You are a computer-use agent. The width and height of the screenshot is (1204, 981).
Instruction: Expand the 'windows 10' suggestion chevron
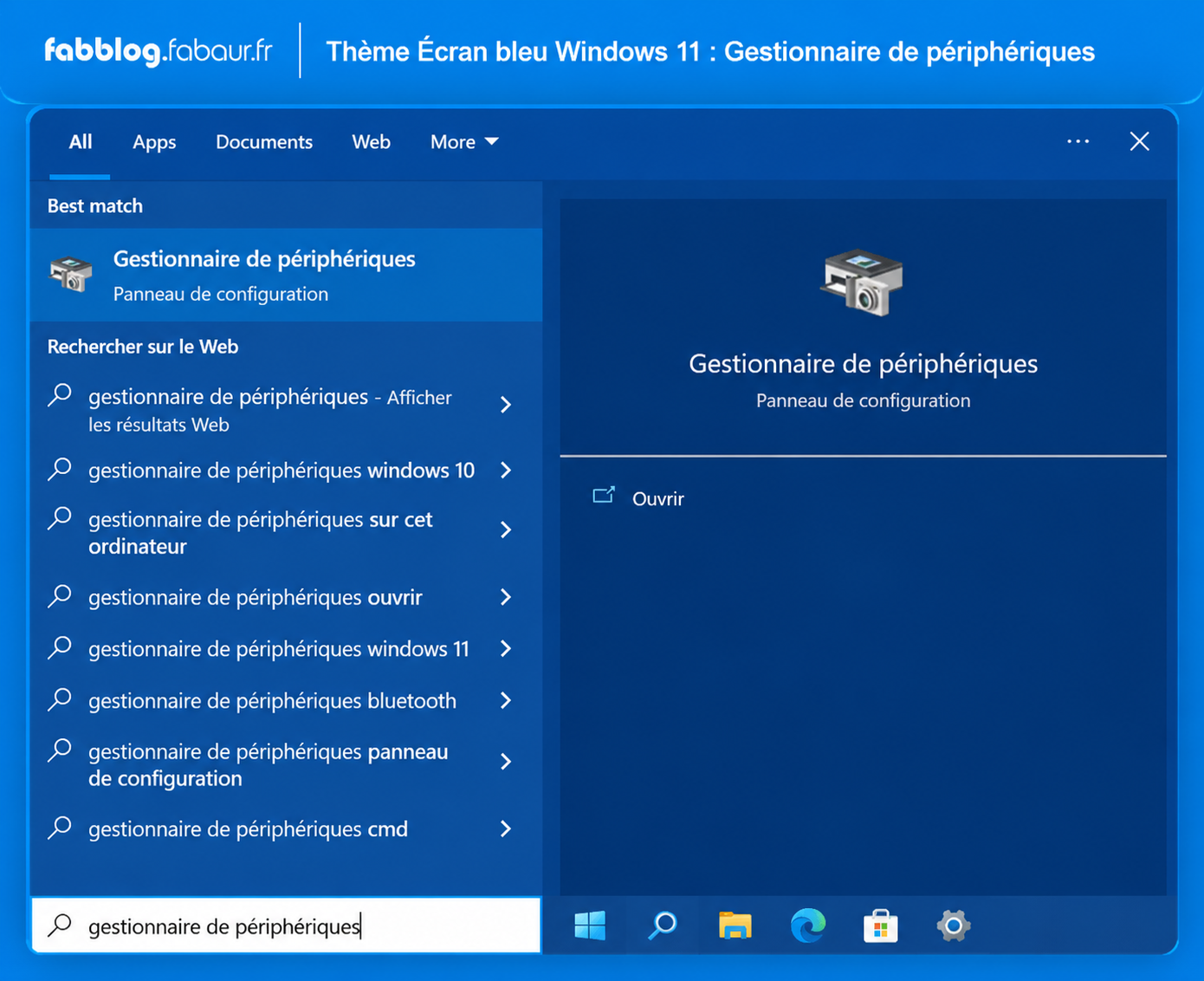(x=506, y=471)
